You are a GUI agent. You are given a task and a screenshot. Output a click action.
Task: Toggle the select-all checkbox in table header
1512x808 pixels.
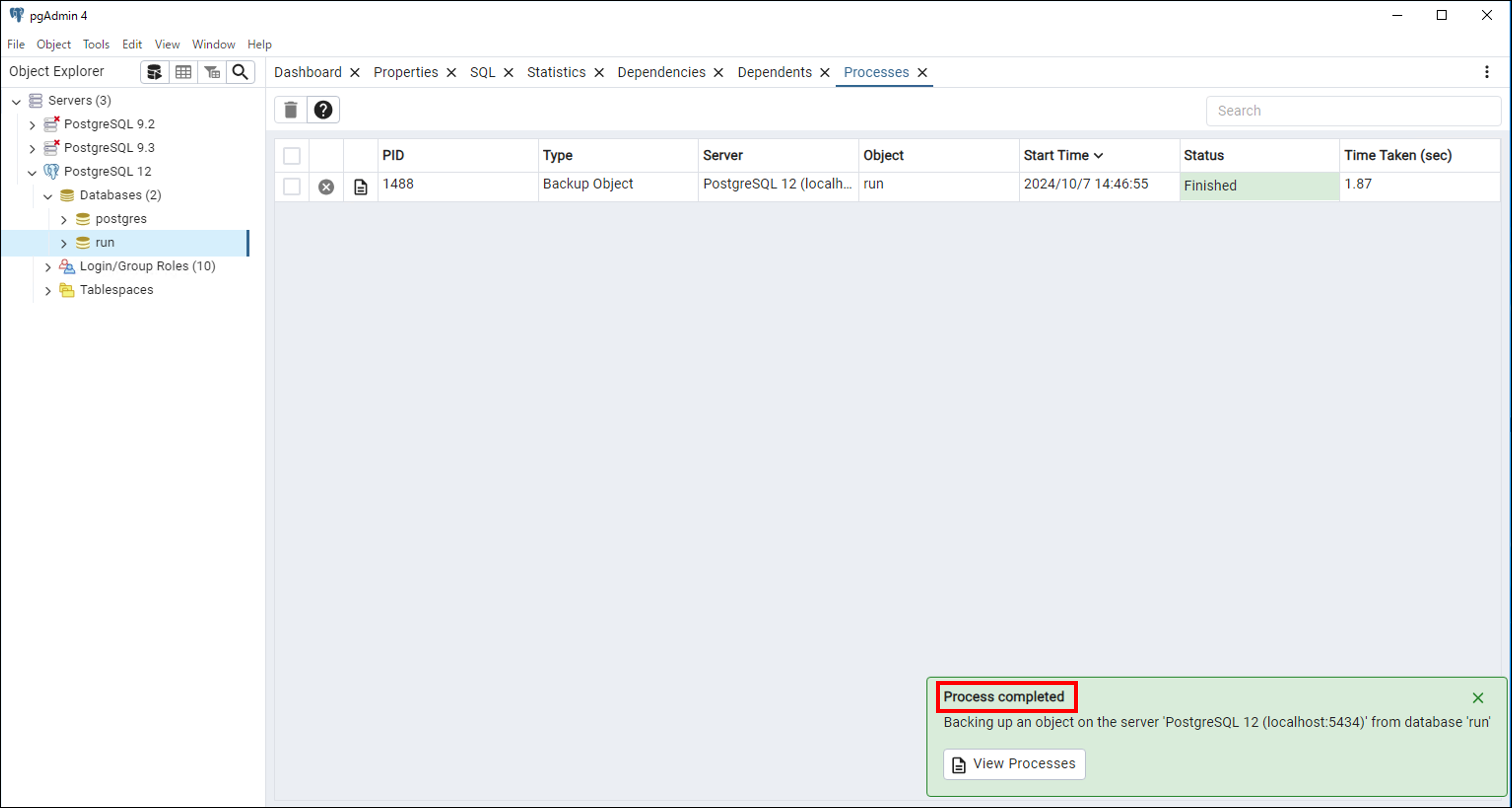[292, 156]
